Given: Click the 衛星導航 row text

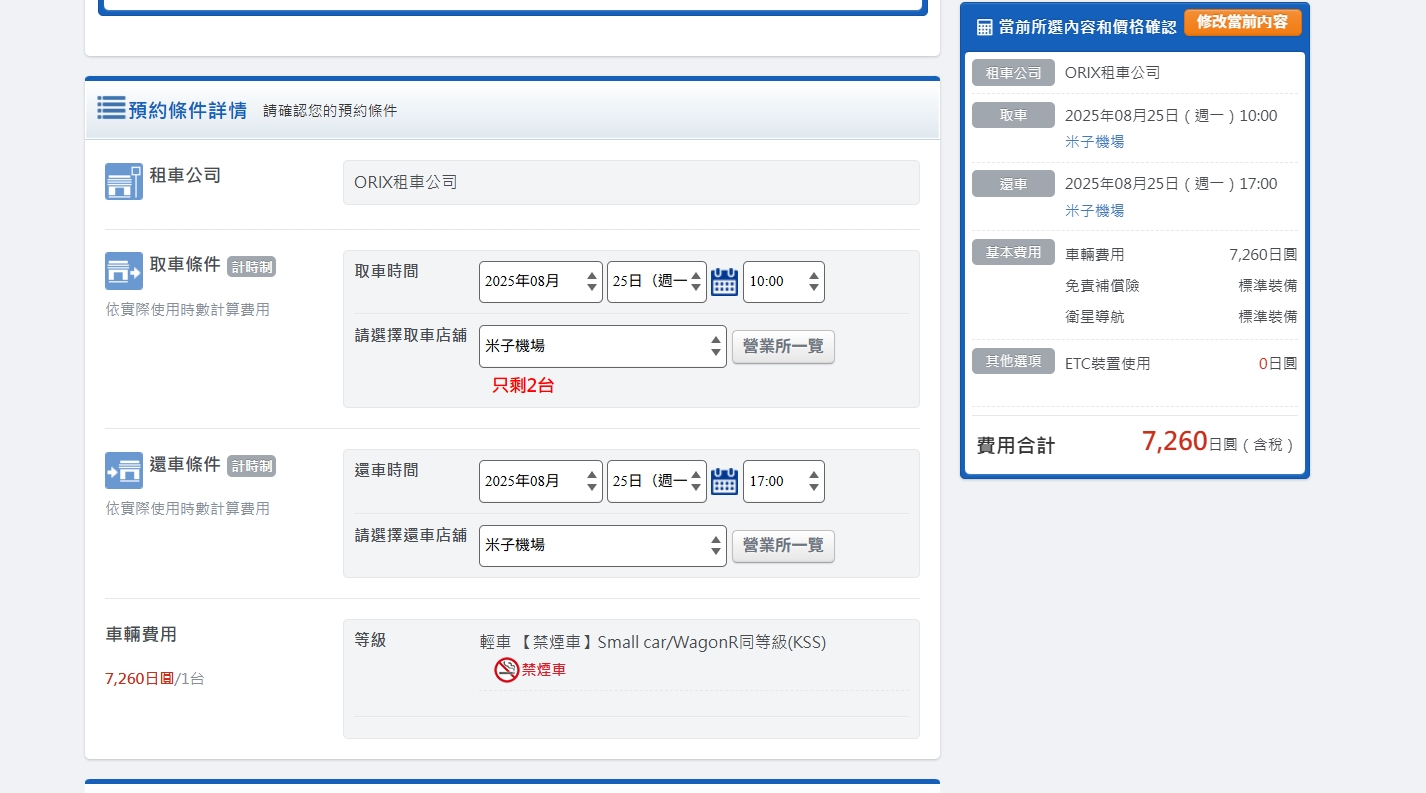Looking at the screenshot, I should [1095, 317].
